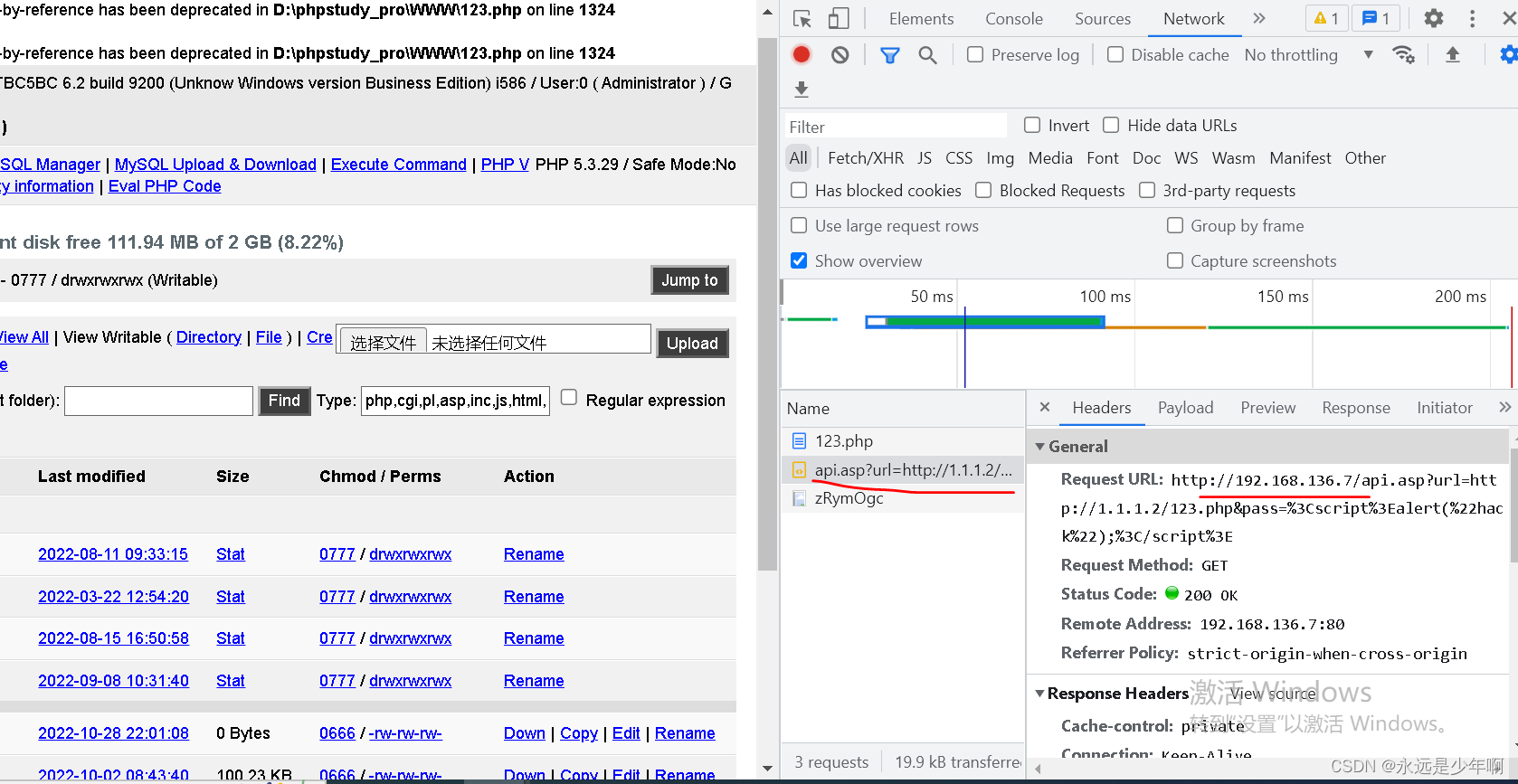
Task: Click the choose file (选择文件) button
Action: point(383,342)
